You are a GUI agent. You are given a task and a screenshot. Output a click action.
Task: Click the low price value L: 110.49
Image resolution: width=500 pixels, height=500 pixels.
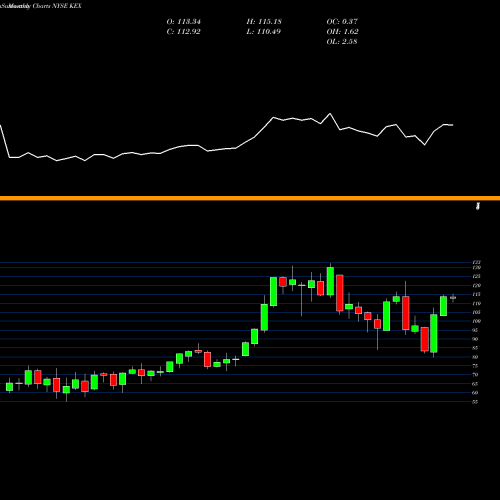(264, 32)
